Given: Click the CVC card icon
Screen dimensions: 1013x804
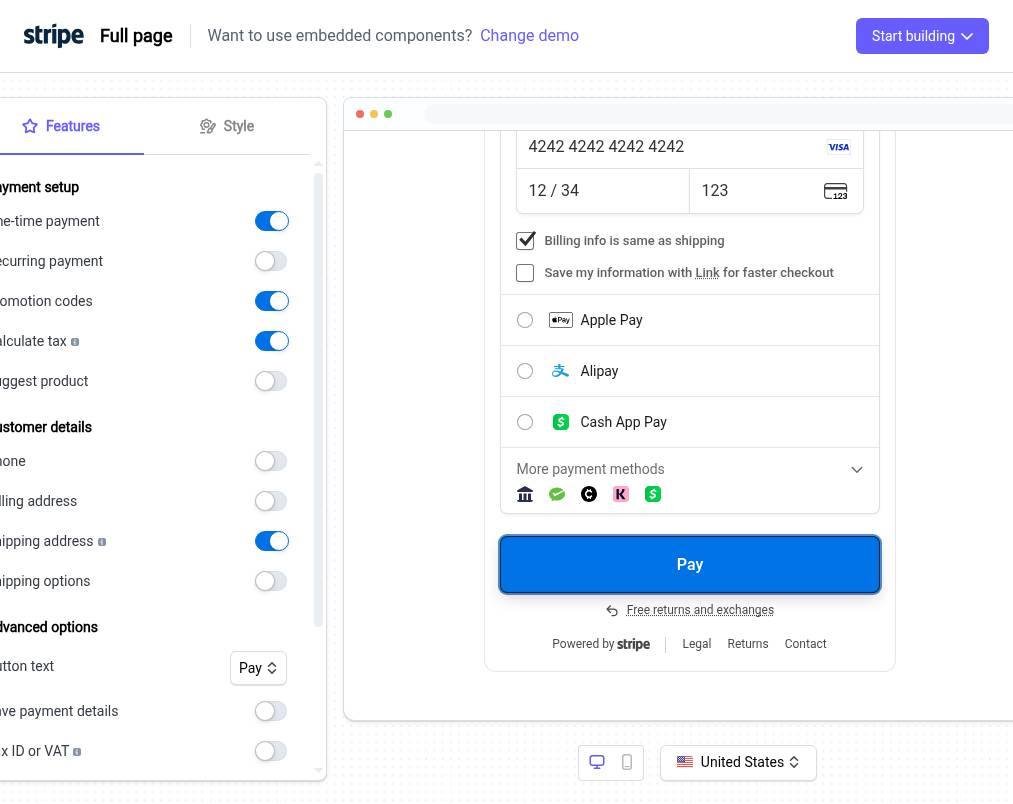Looking at the screenshot, I should pyautogui.click(x=835, y=191).
